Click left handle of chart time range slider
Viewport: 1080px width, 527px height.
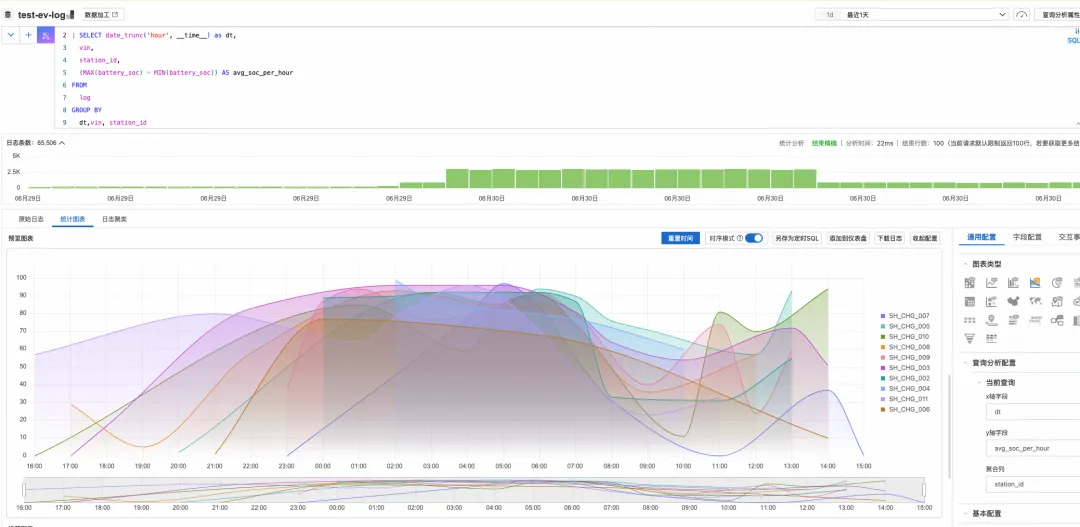tap(24, 490)
